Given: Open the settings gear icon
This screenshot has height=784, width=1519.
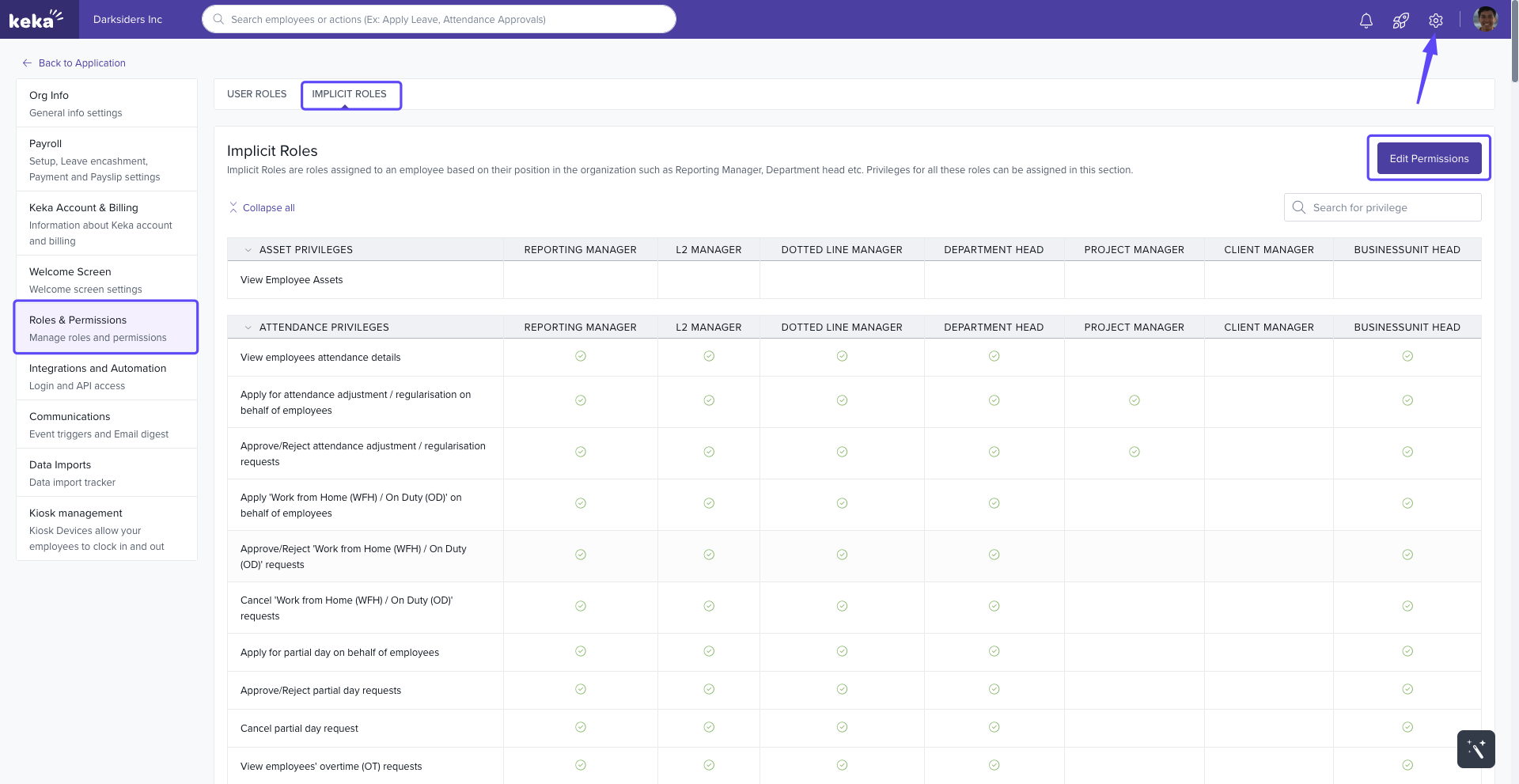Looking at the screenshot, I should 1435,21.
